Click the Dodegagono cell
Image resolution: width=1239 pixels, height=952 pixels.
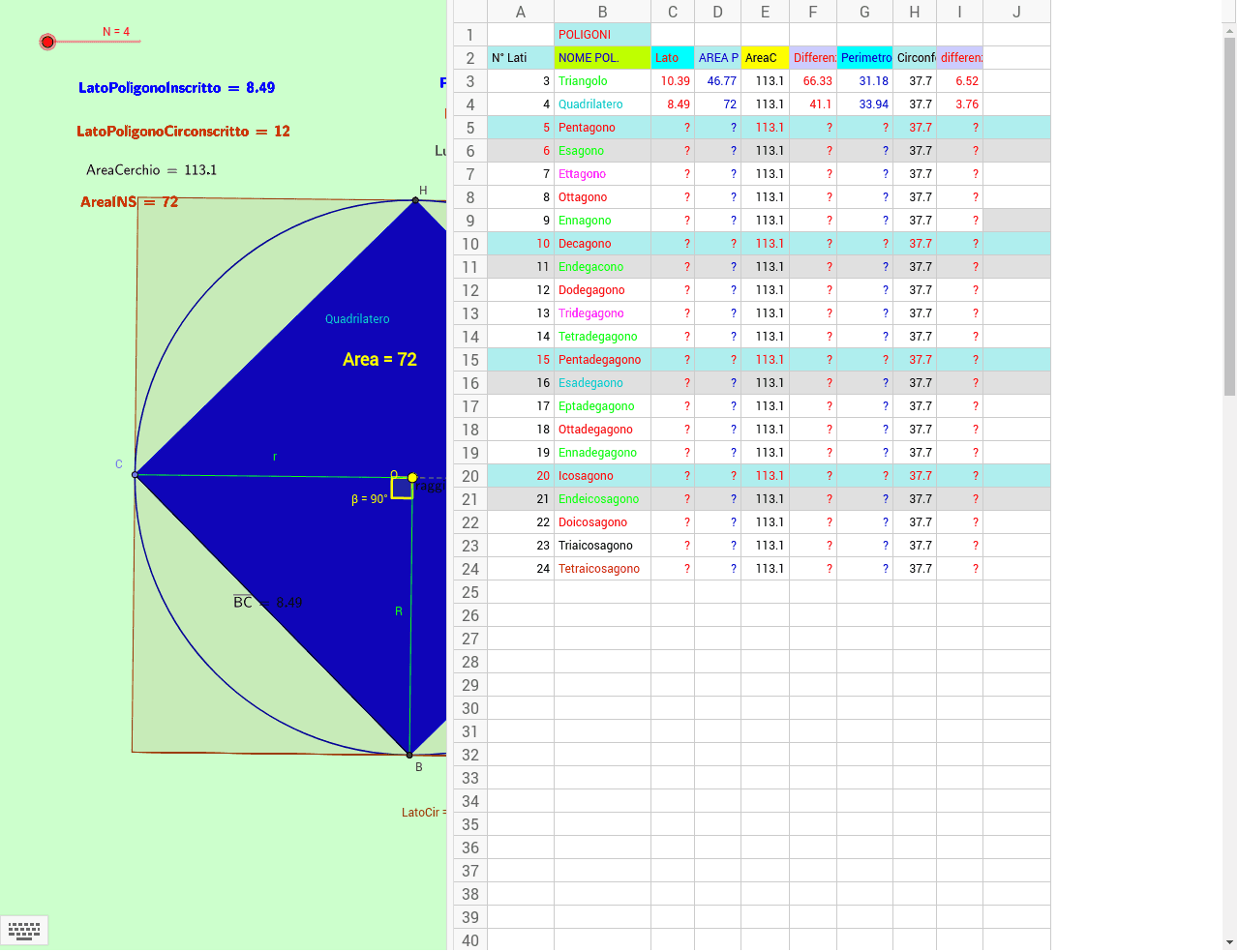[x=603, y=290]
